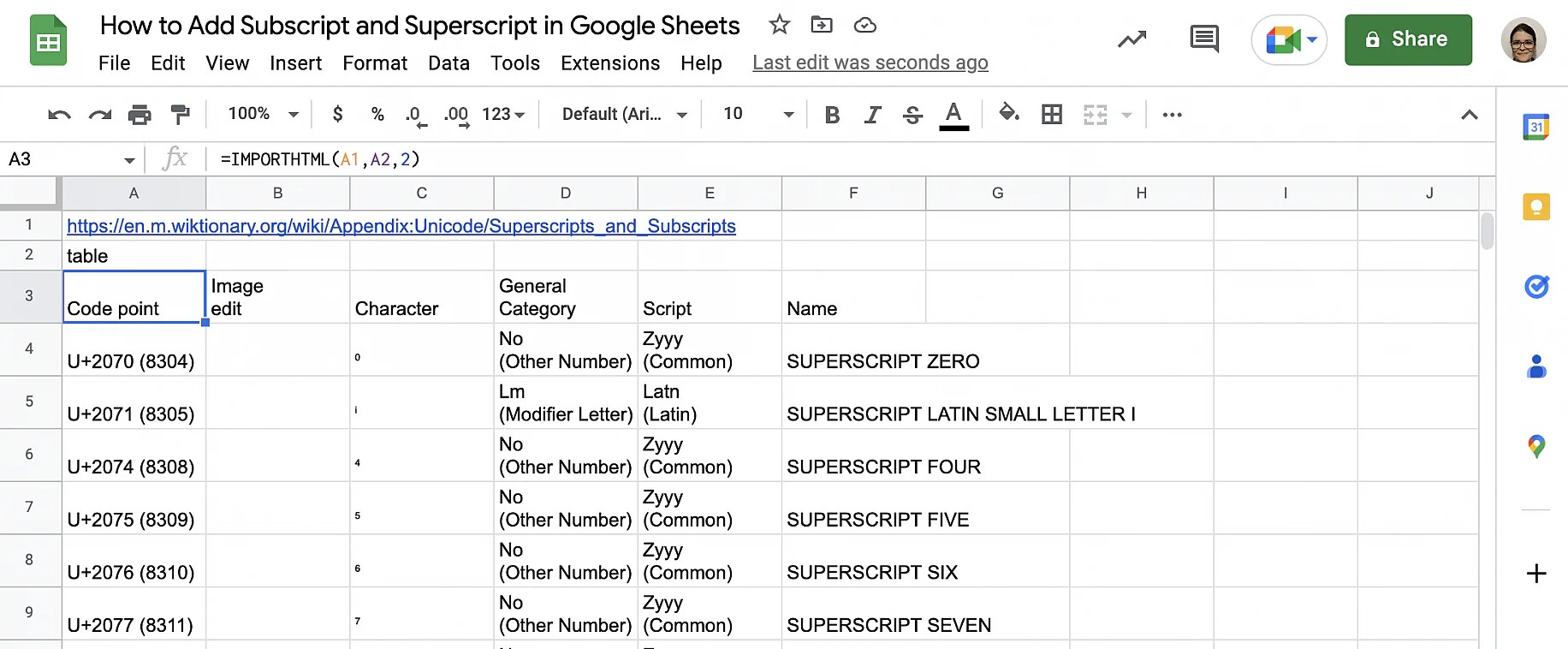
Task: Toggle strikethrough formatting
Action: 912,115
